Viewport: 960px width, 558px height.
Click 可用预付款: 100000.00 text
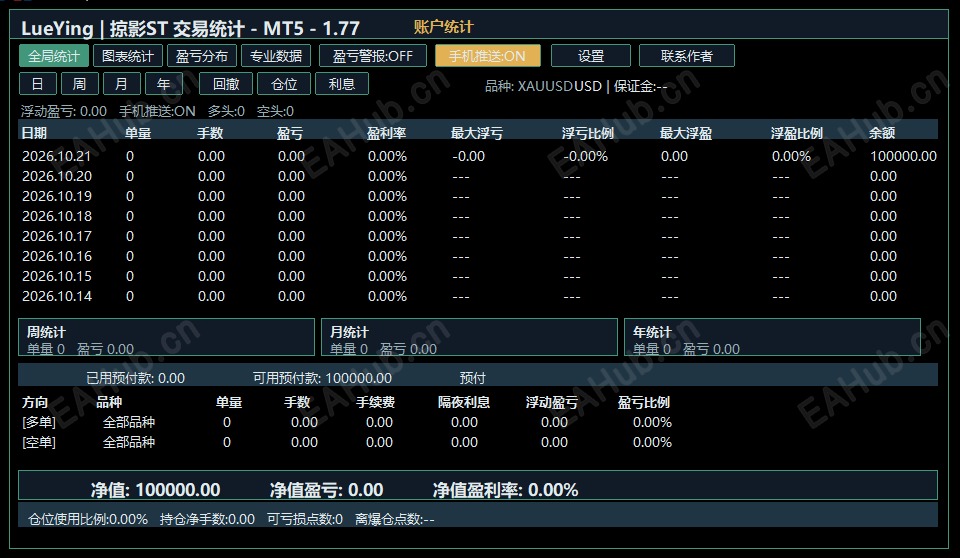tap(322, 379)
